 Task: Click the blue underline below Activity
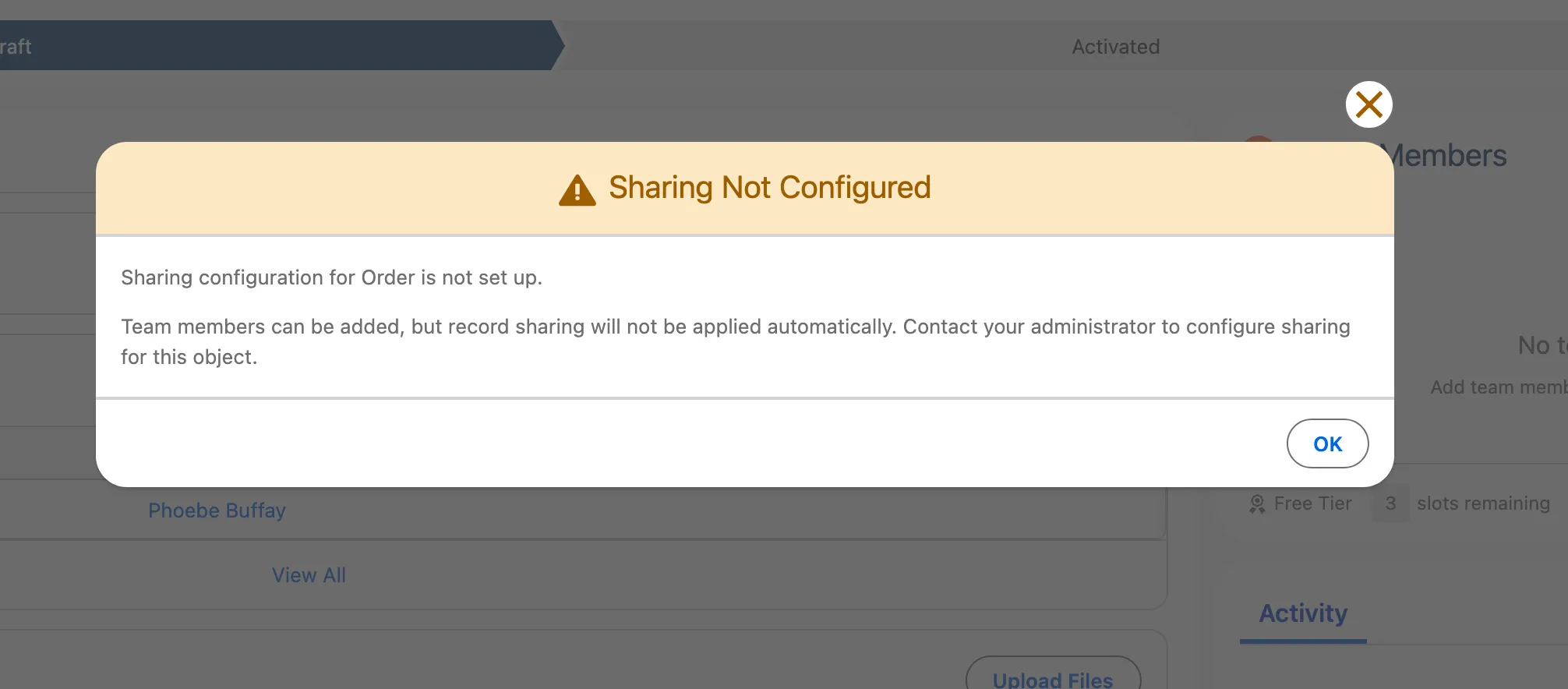point(1302,641)
